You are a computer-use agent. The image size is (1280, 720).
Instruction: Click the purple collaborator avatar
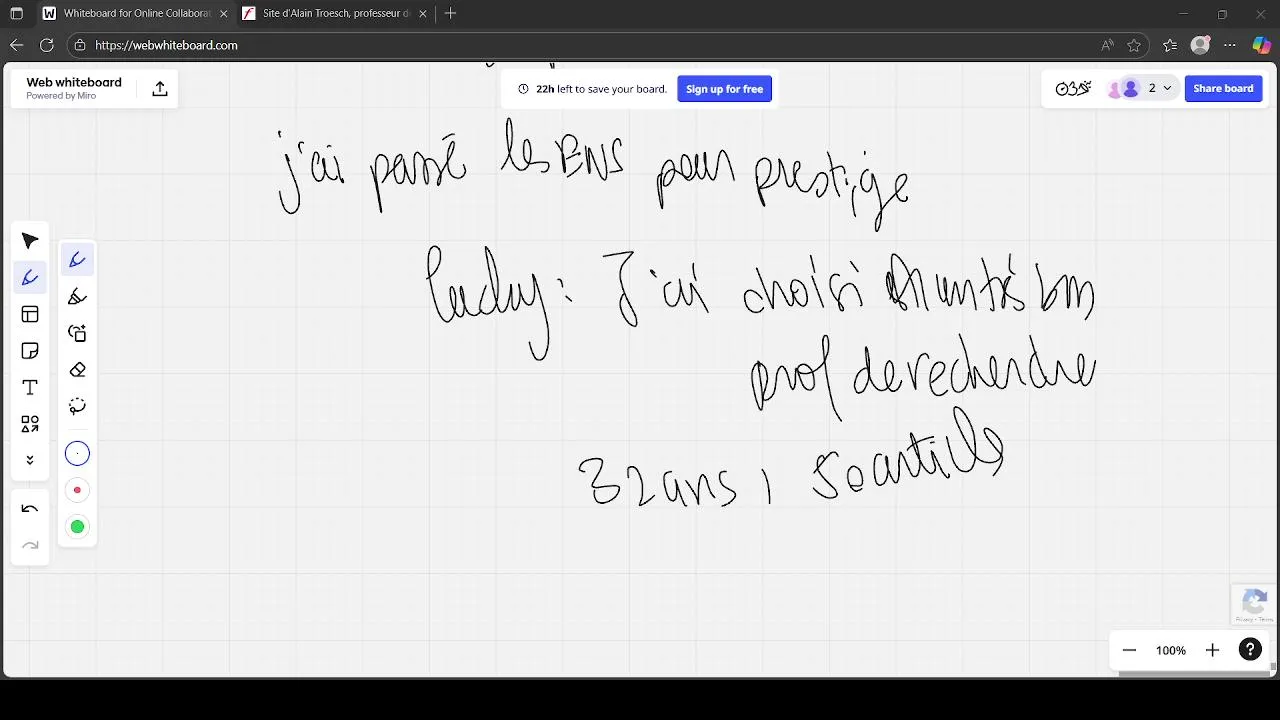tap(1131, 88)
